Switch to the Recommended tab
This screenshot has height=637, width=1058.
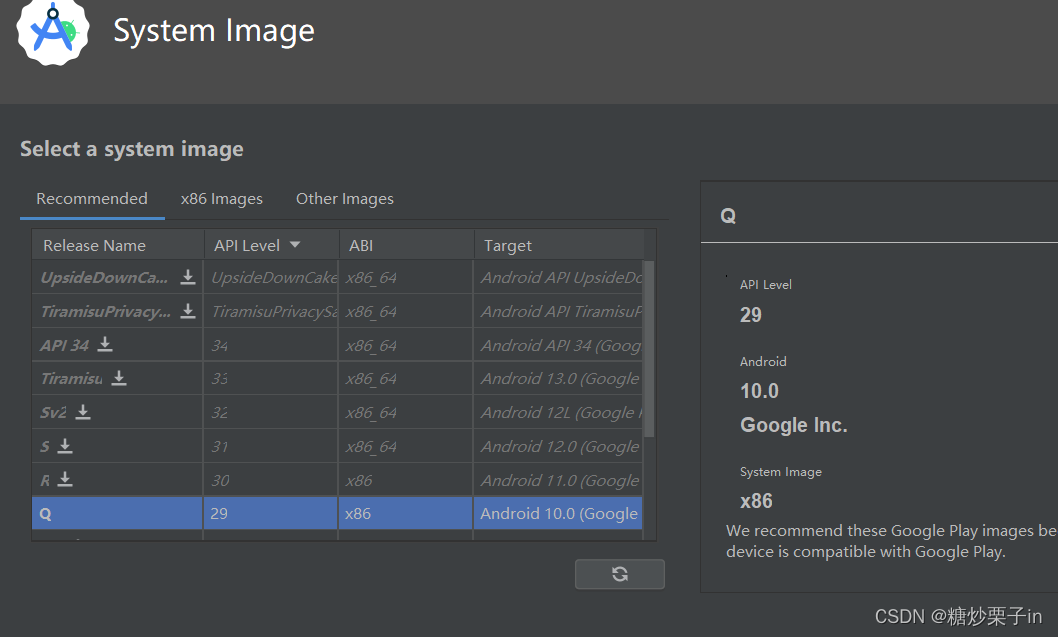(x=92, y=199)
